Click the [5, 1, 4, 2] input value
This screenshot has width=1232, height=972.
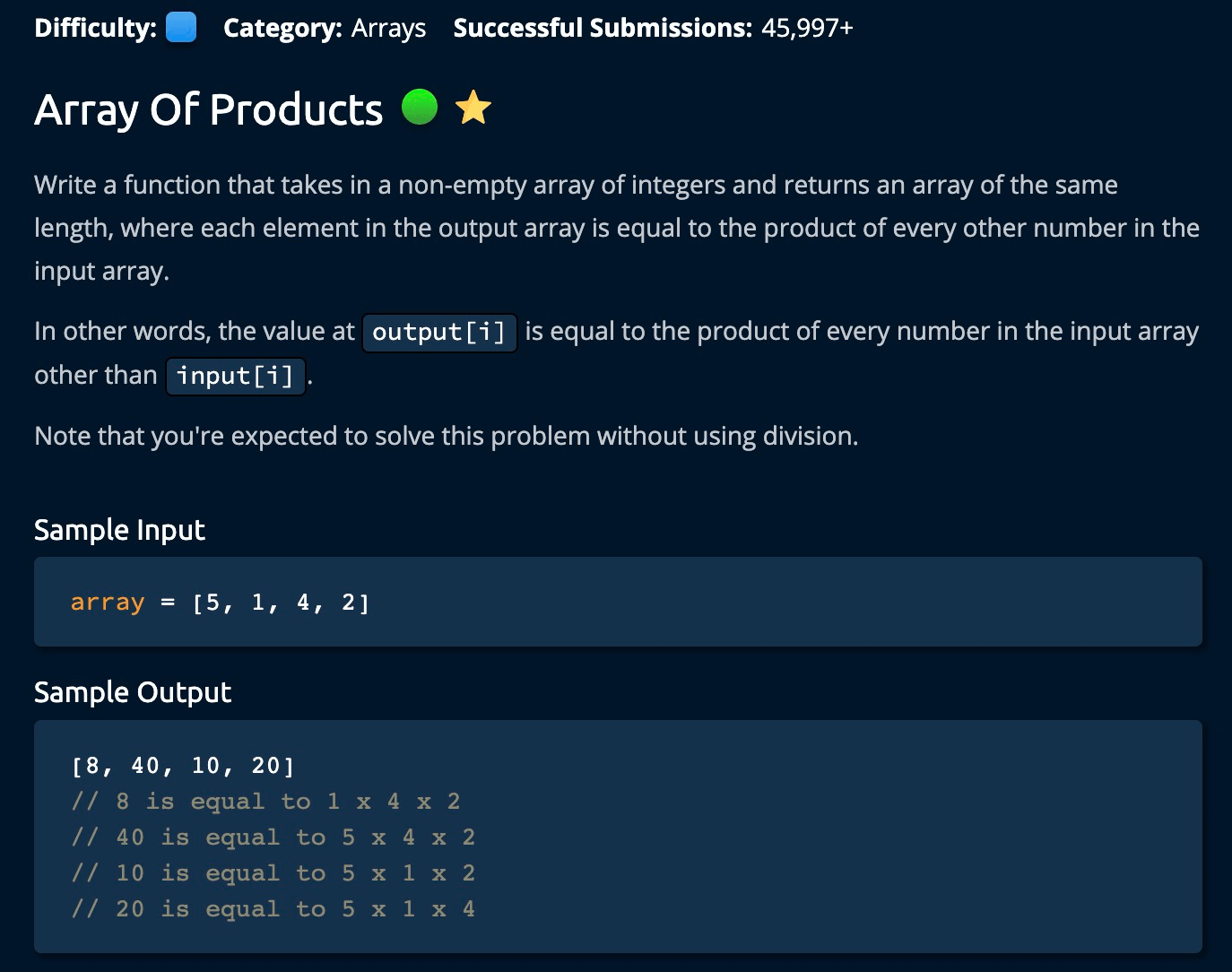[281, 603]
